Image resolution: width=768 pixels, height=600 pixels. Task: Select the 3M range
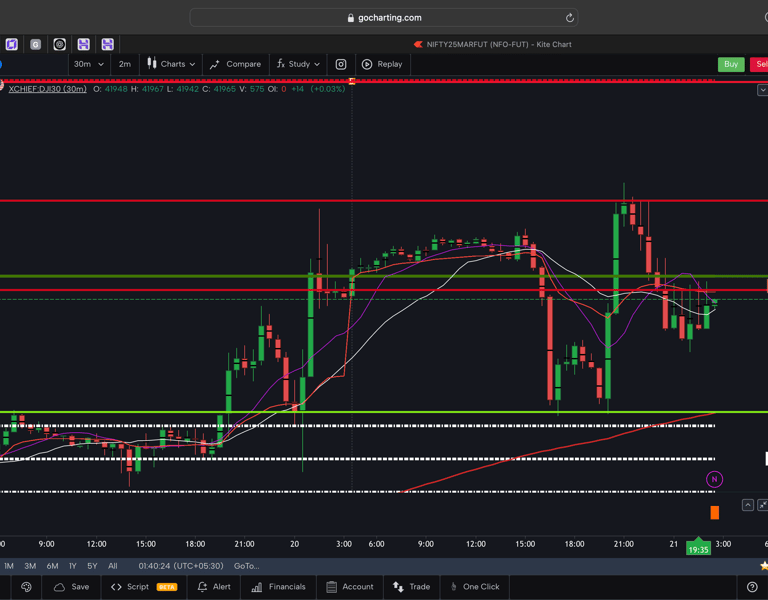coord(30,566)
